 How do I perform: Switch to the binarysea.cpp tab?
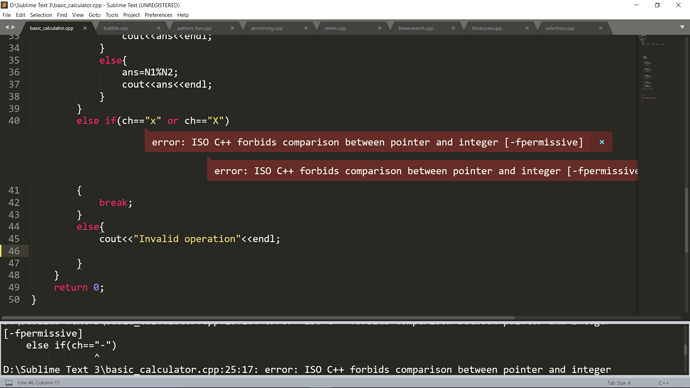[x=487, y=28]
